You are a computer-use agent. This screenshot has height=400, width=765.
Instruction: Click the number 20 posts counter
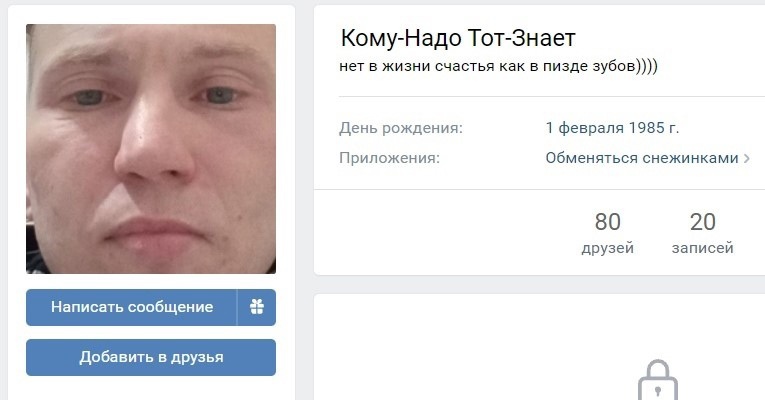[x=703, y=222]
